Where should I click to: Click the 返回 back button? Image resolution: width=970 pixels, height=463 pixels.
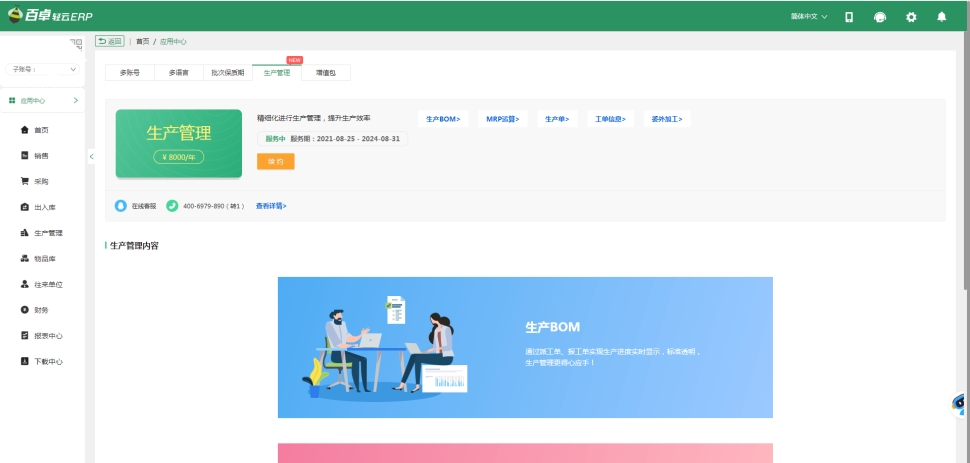pos(109,41)
